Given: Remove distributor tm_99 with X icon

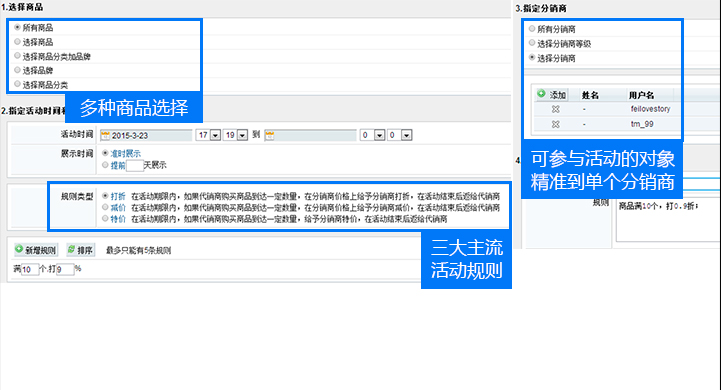Looking at the screenshot, I should [555, 124].
